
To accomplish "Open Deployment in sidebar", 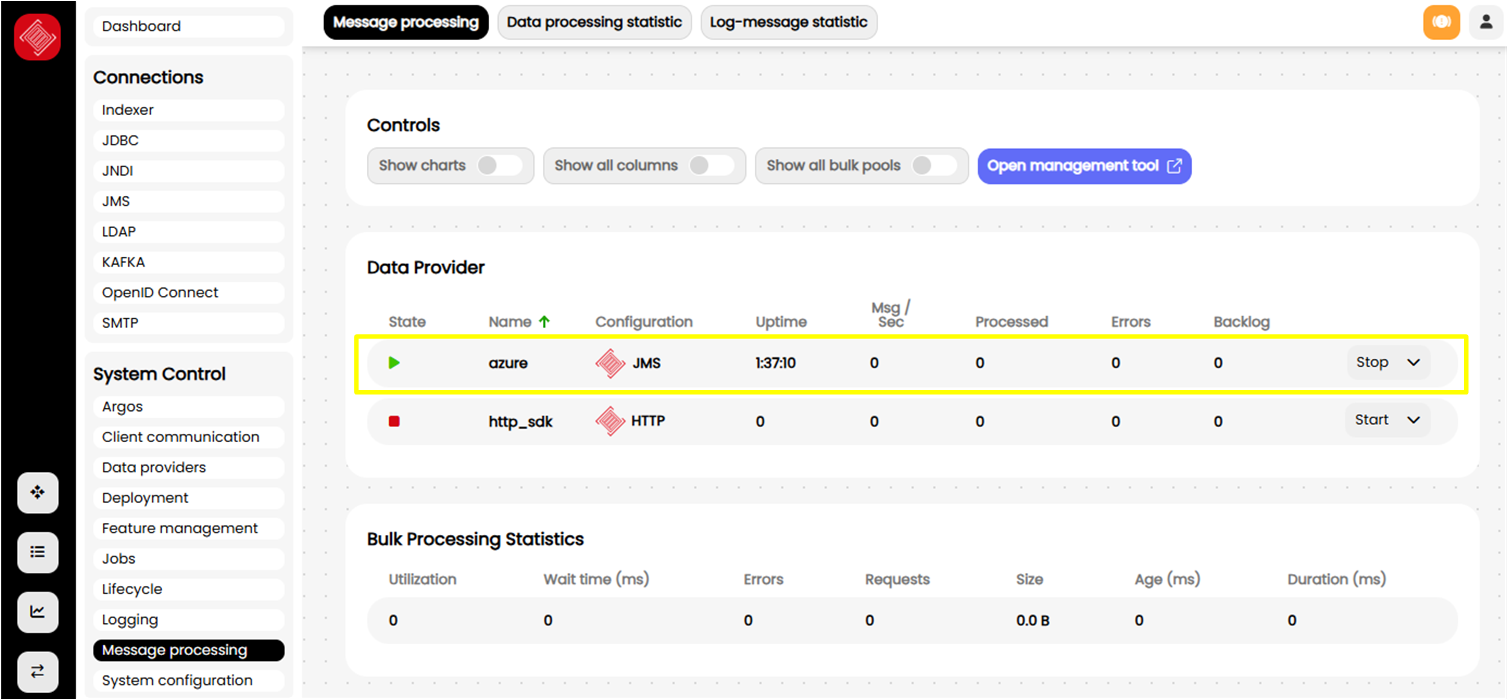I will coord(188,498).
